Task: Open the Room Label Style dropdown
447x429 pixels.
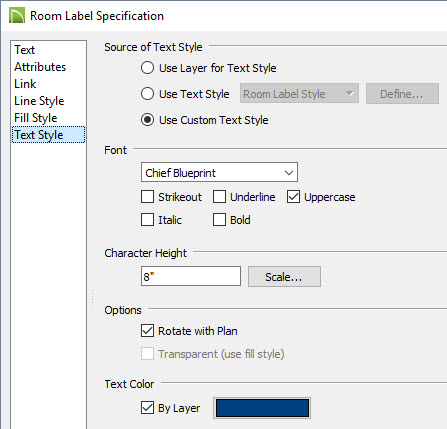Action: click(299, 94)
